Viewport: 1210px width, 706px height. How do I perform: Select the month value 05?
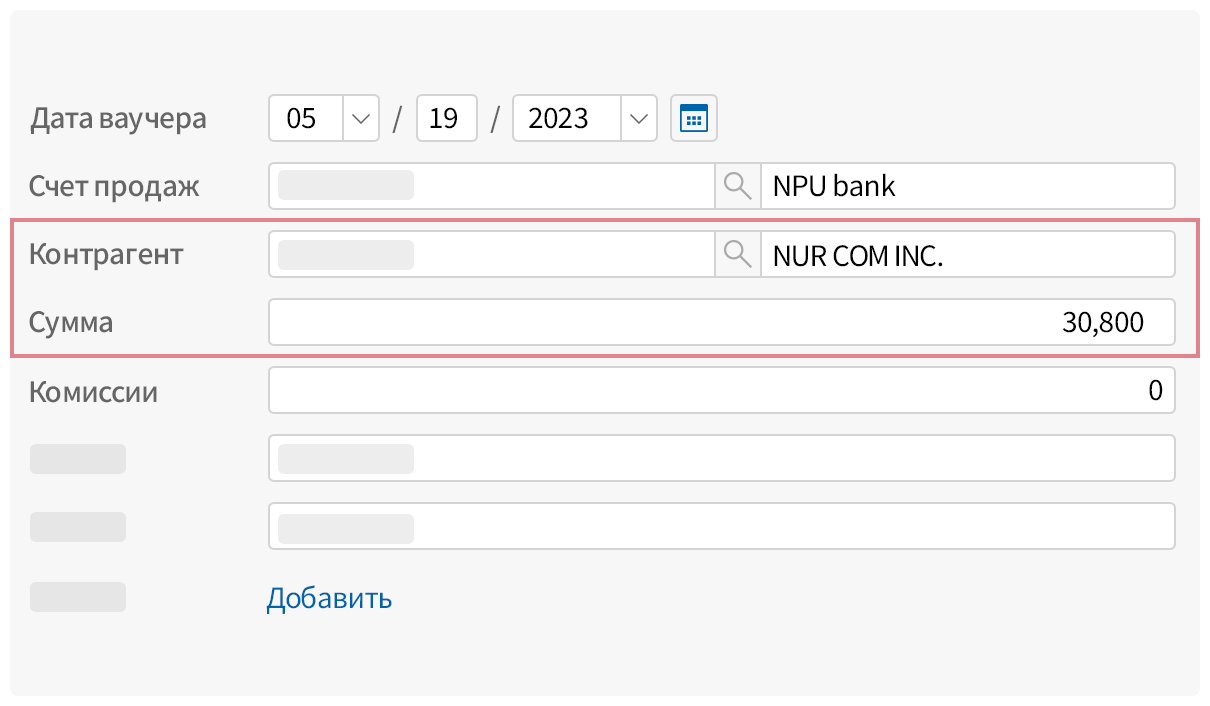pos(306,119)
